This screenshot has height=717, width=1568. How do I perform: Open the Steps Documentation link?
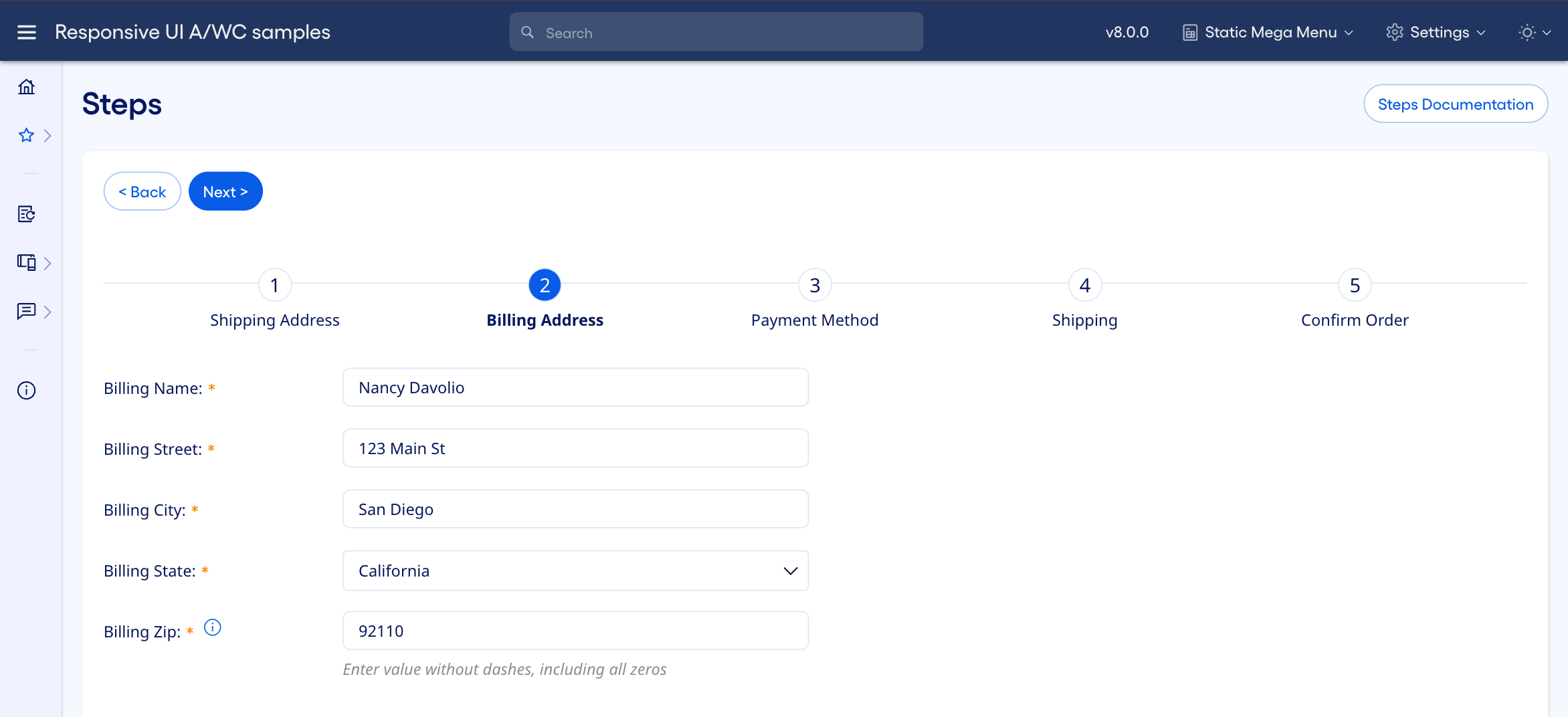pyautogui.click(x=1456, y=104)
